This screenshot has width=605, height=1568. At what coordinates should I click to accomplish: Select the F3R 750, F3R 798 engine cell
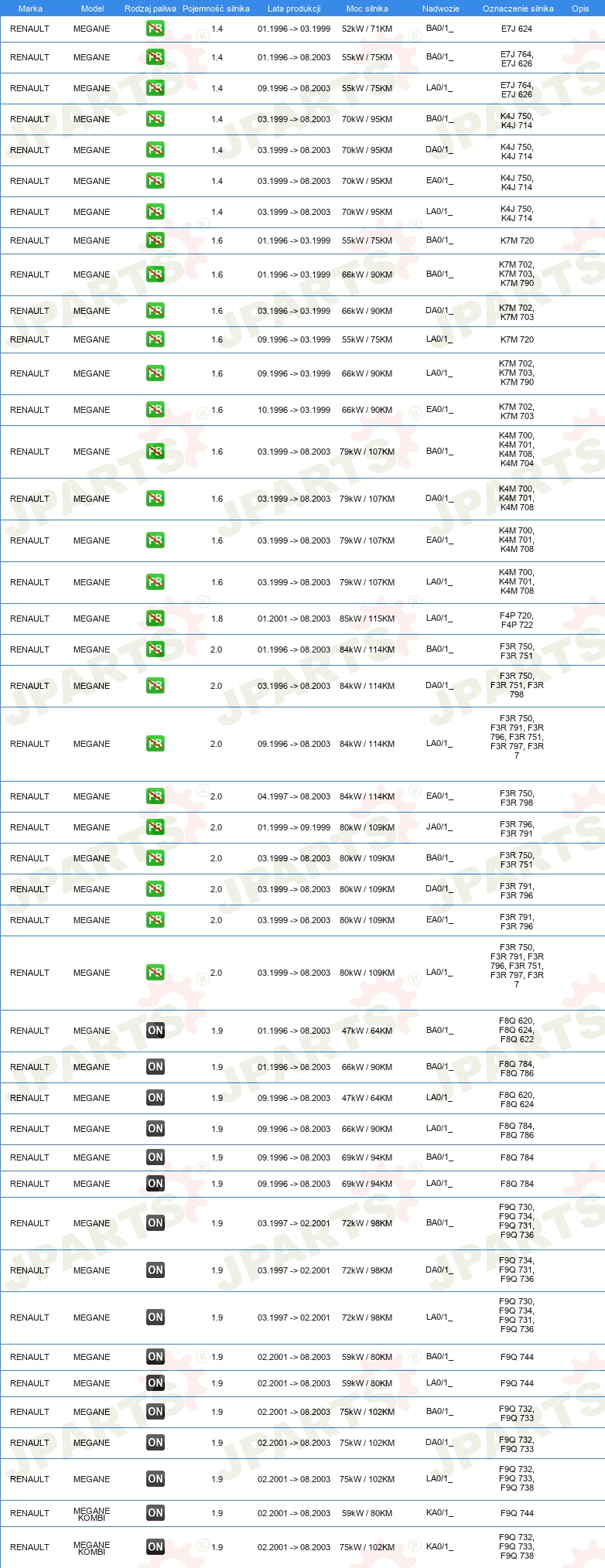tap(517, 798)
